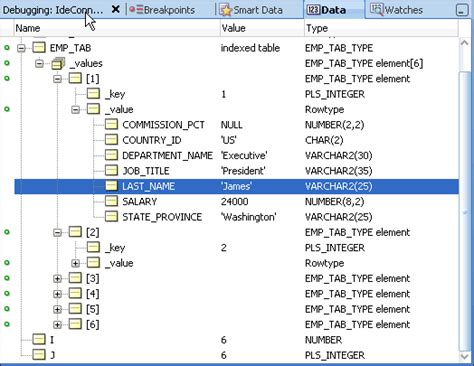The width and height of the screenshot is (474, 366).
Task: Select the 'Washington' value cell
Action: [249, 217]
